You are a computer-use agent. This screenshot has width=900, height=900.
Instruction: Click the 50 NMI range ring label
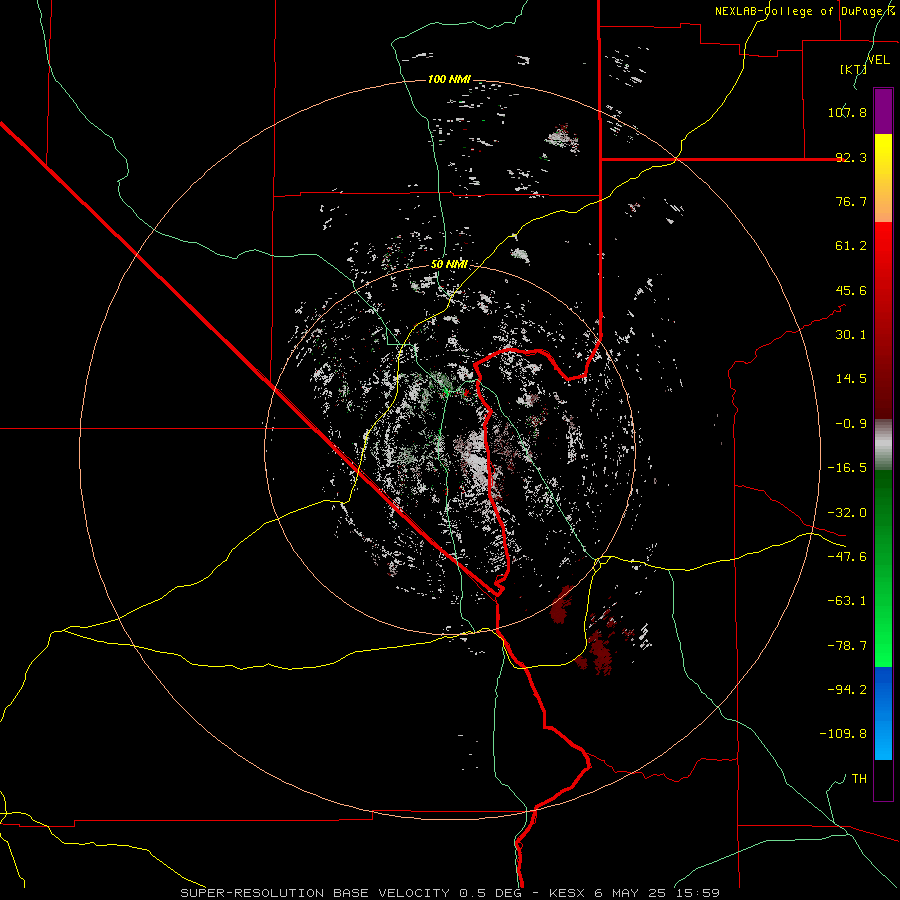coord(449,264)
